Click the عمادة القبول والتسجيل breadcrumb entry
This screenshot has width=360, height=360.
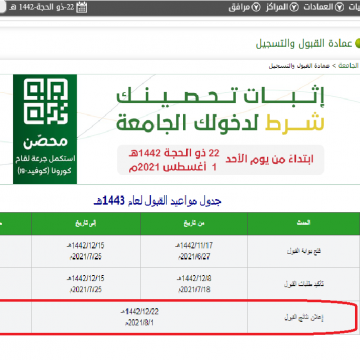coord(299,66)
